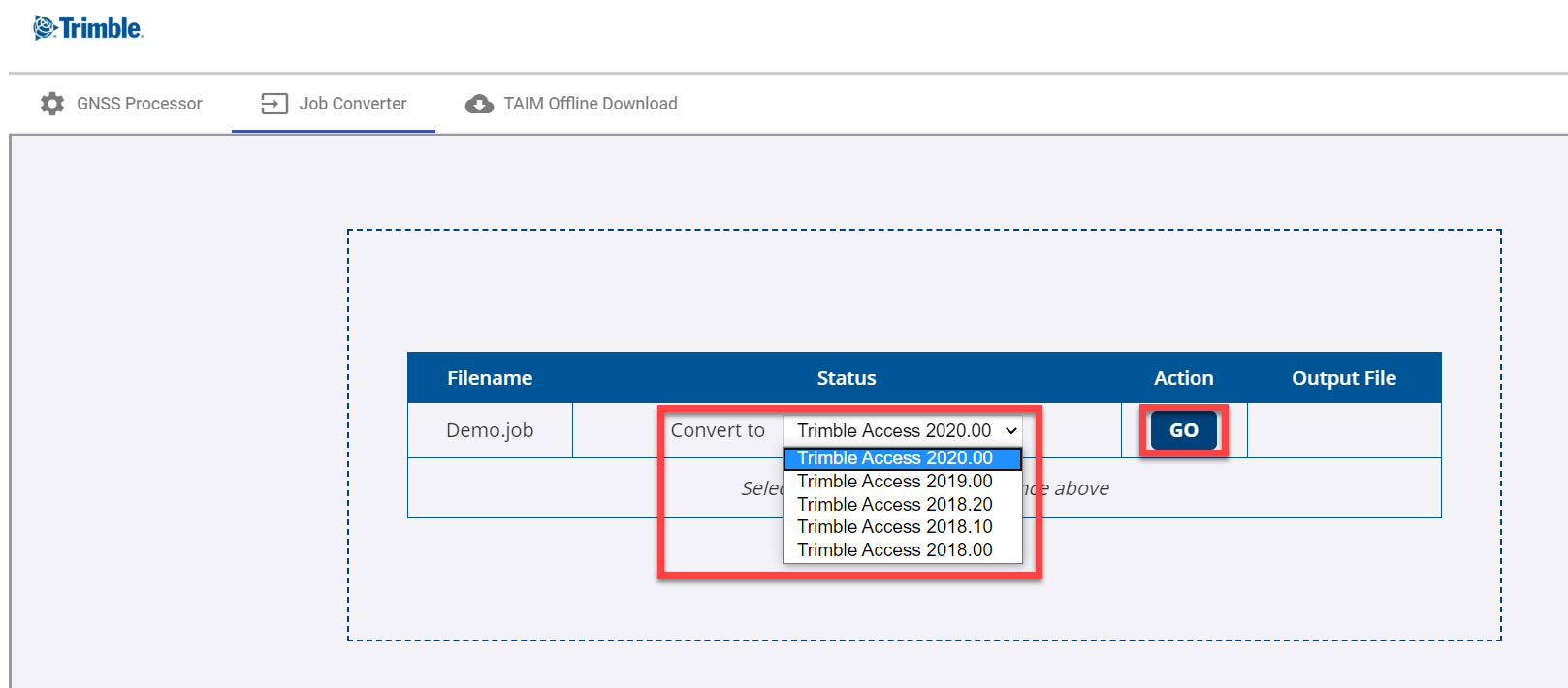
Task: Click the Status column header
Action: point(847,378)
